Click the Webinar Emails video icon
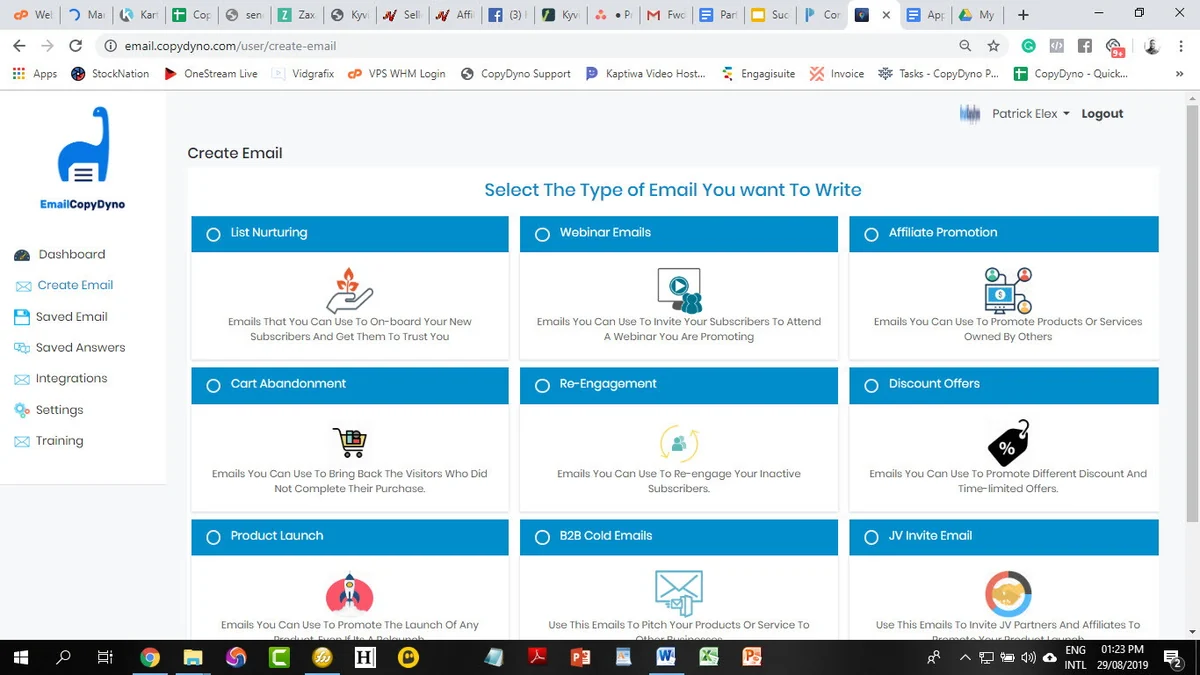Viewport: 1200px width, 675px height. 679,290
